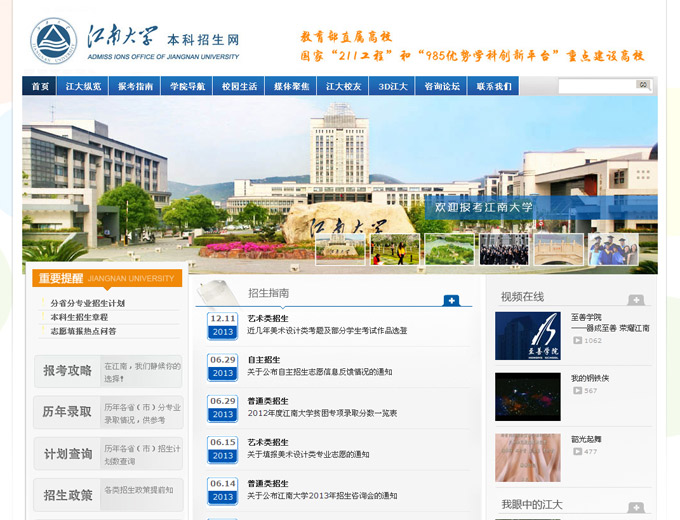Screen dimensions: 680x520
Task: Expand 招生指南 with the blue plus icon
Action: click(451, 300)
